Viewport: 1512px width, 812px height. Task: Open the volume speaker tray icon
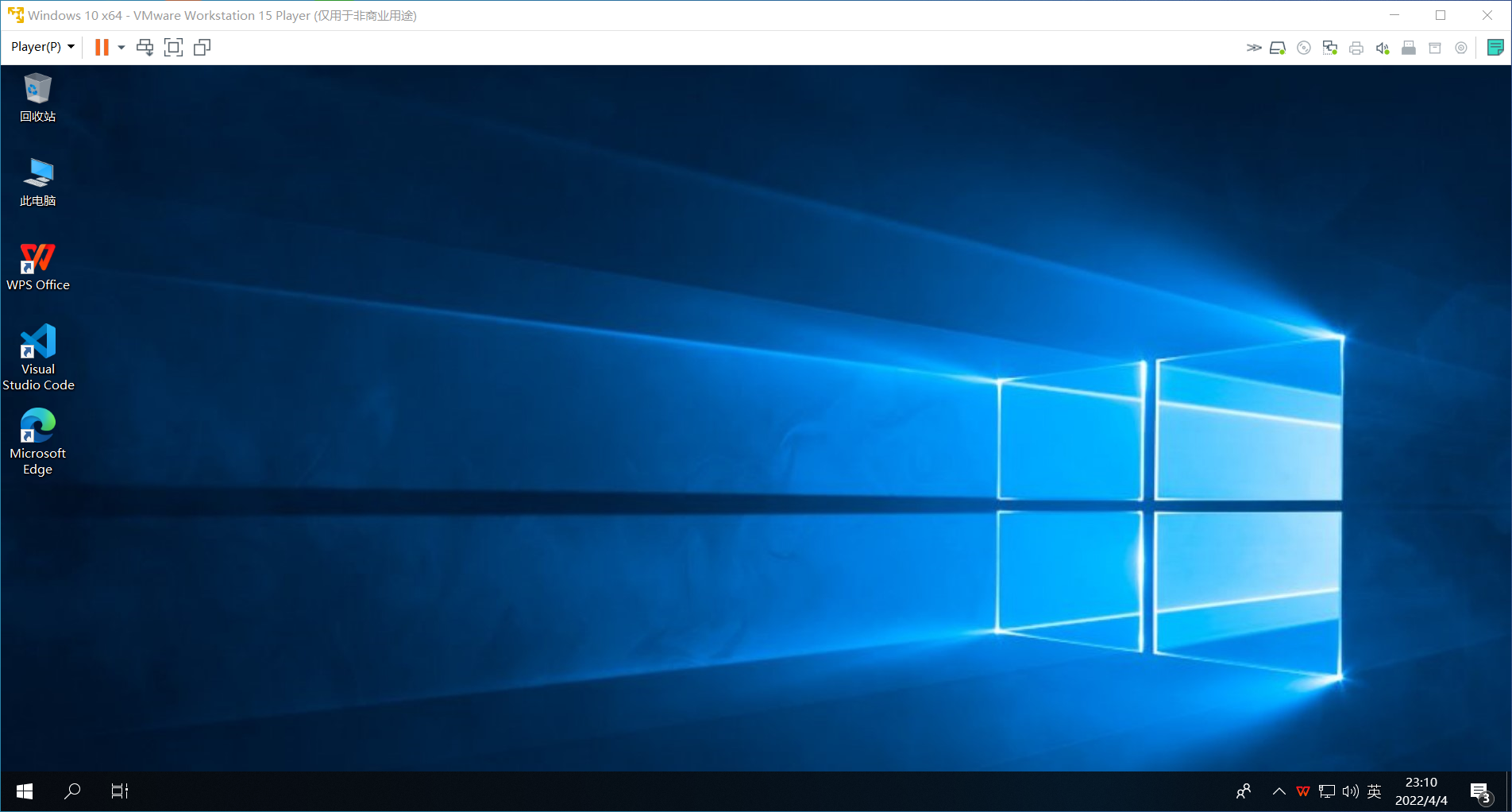coord(1351,791)
